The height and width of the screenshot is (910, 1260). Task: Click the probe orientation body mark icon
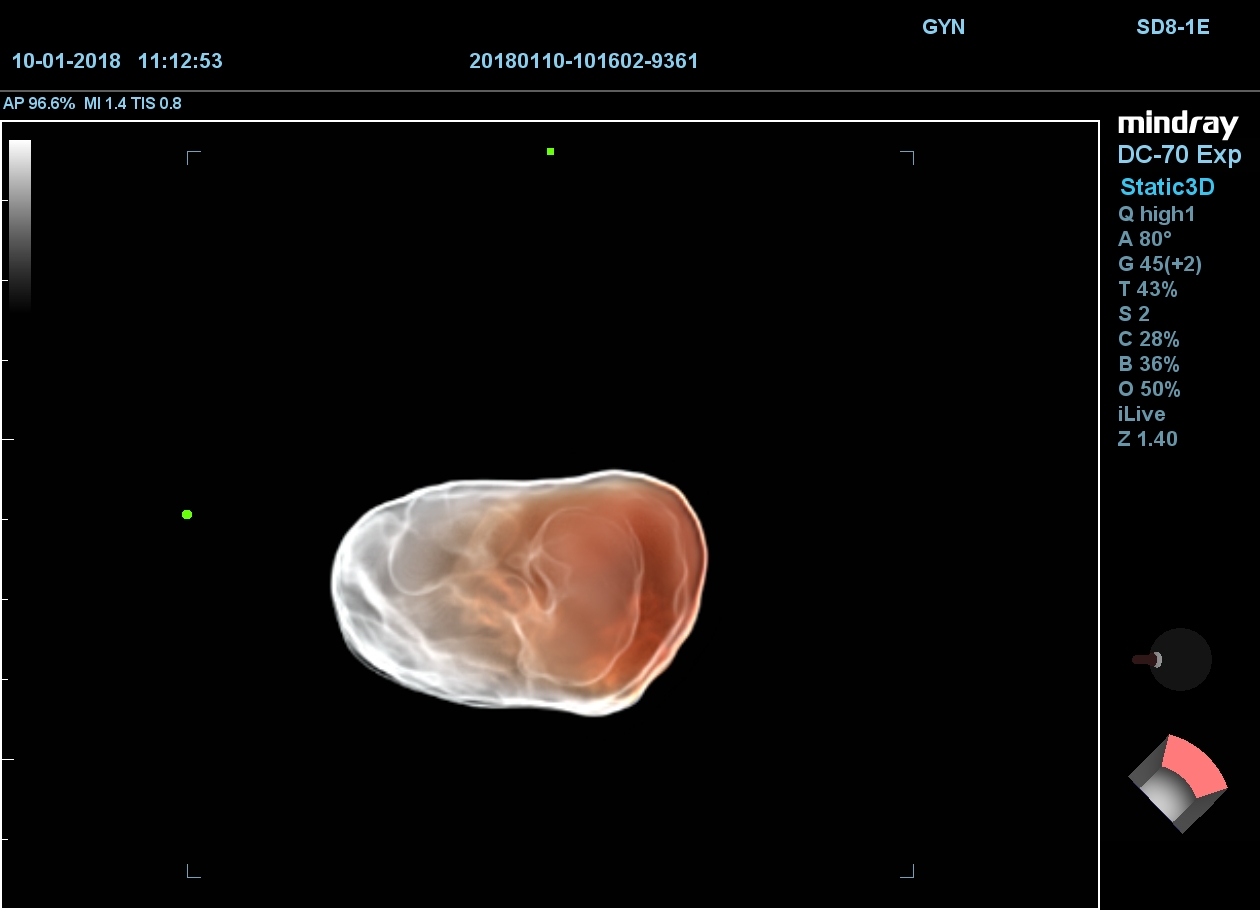click(x=1178, y=659)
